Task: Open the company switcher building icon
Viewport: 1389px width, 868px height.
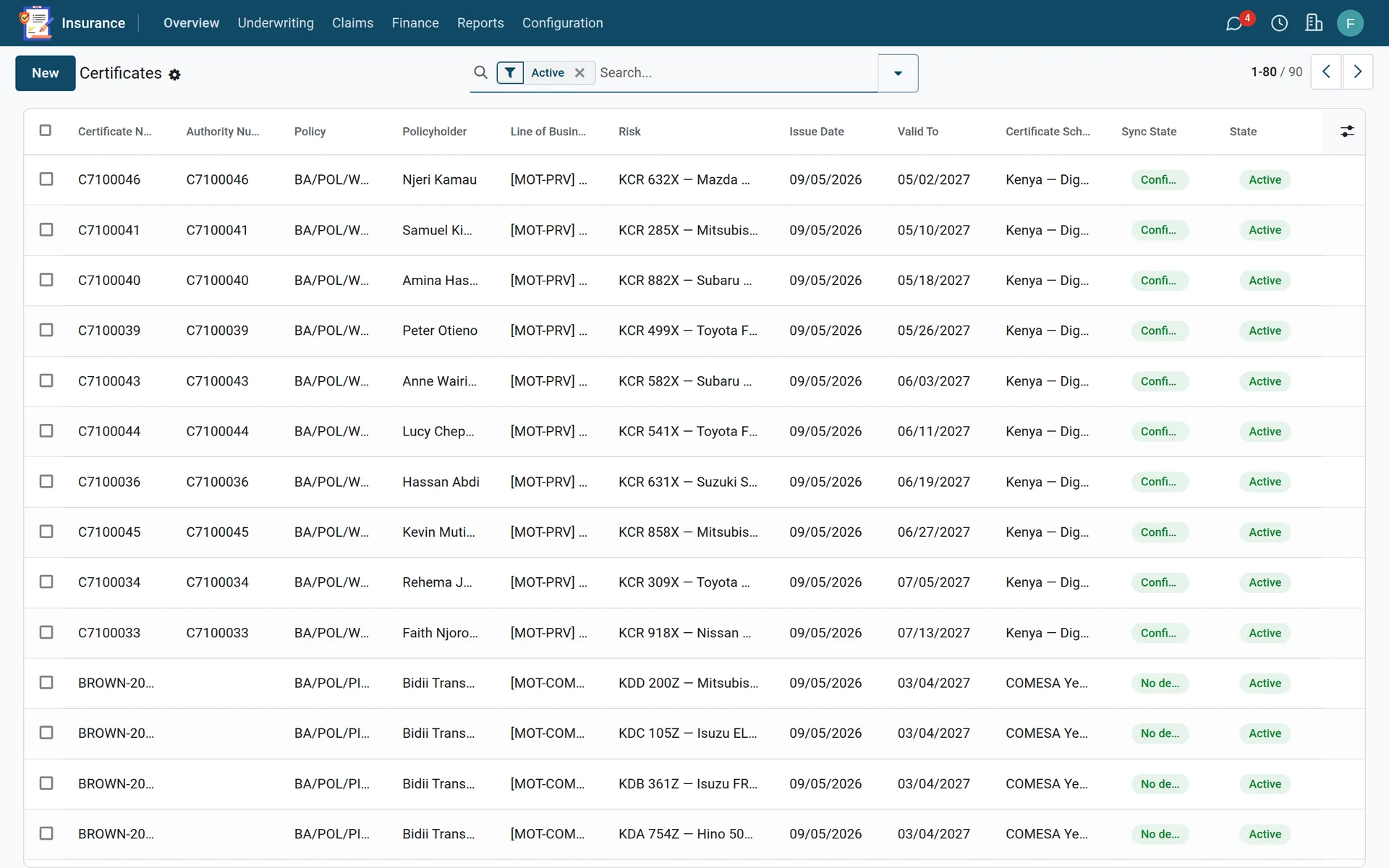Action: [1314, 23]
